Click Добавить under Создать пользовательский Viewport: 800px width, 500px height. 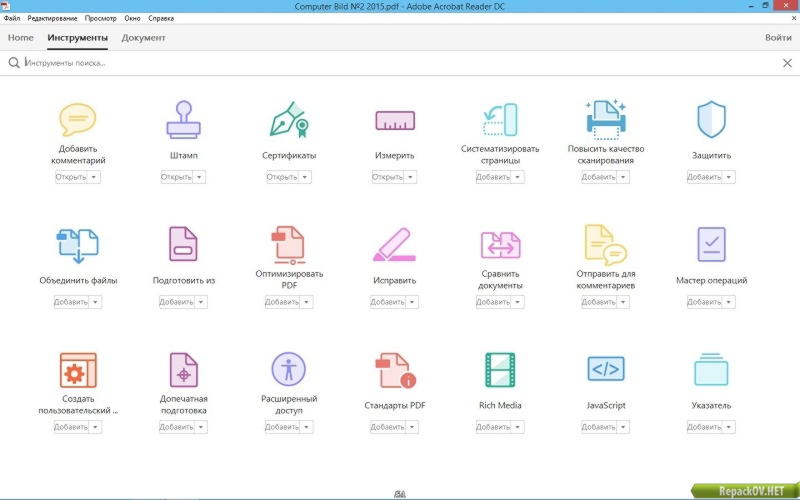coord(71,427)
